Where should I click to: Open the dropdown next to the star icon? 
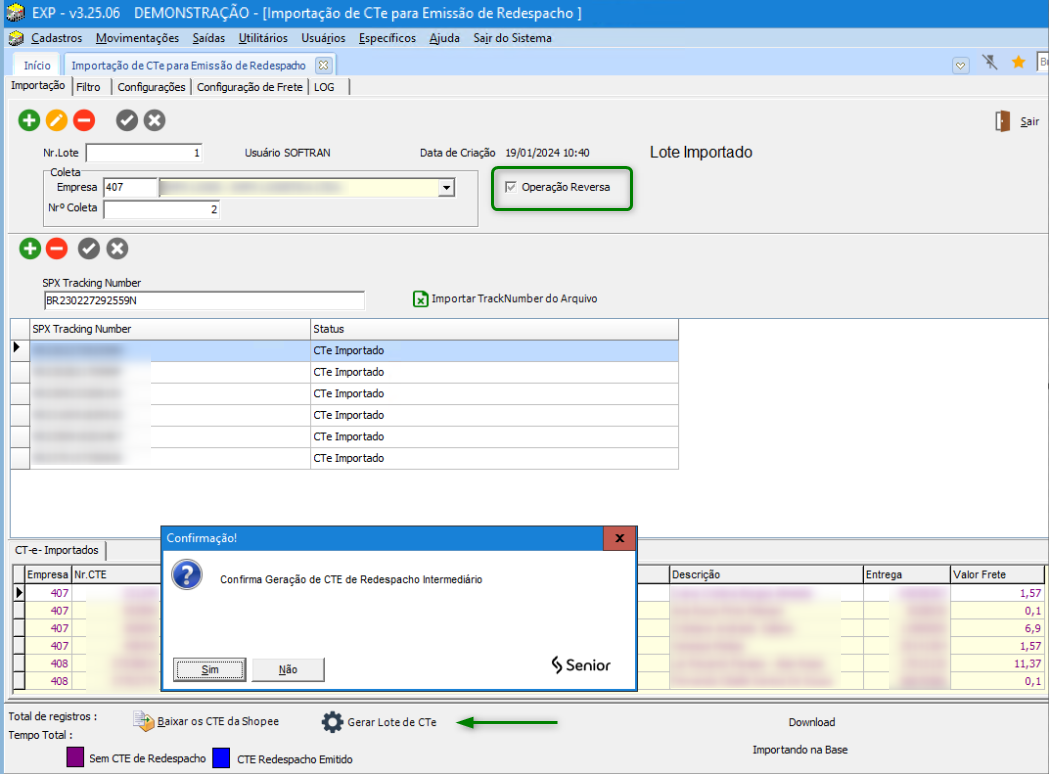click(x=960, y=64)
